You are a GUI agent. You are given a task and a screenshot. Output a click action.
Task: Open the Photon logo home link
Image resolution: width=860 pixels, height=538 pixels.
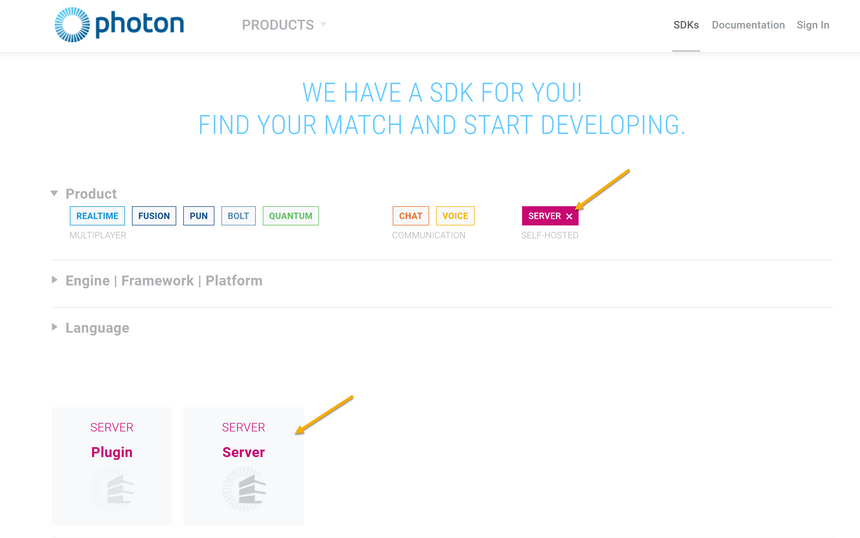coord(119,25)
